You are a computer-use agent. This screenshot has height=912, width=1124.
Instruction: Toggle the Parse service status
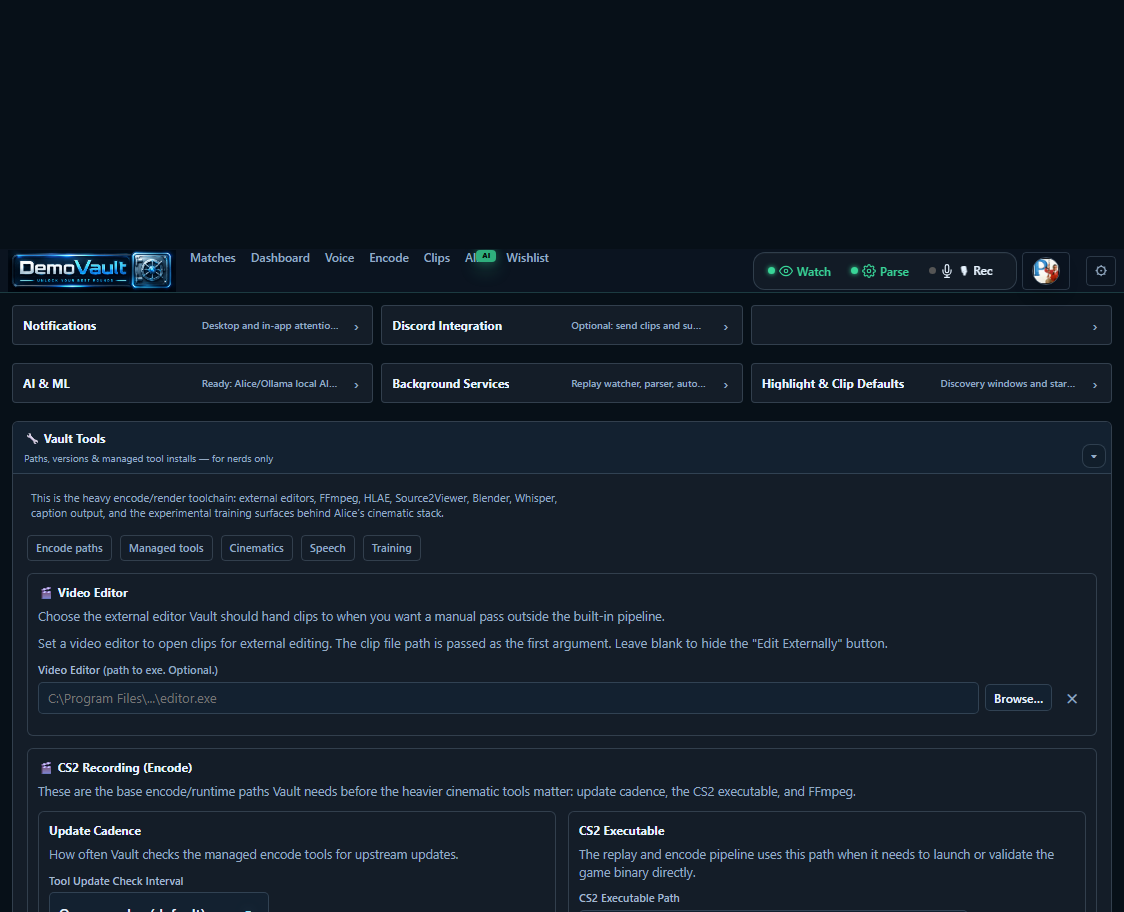(880, 272)
